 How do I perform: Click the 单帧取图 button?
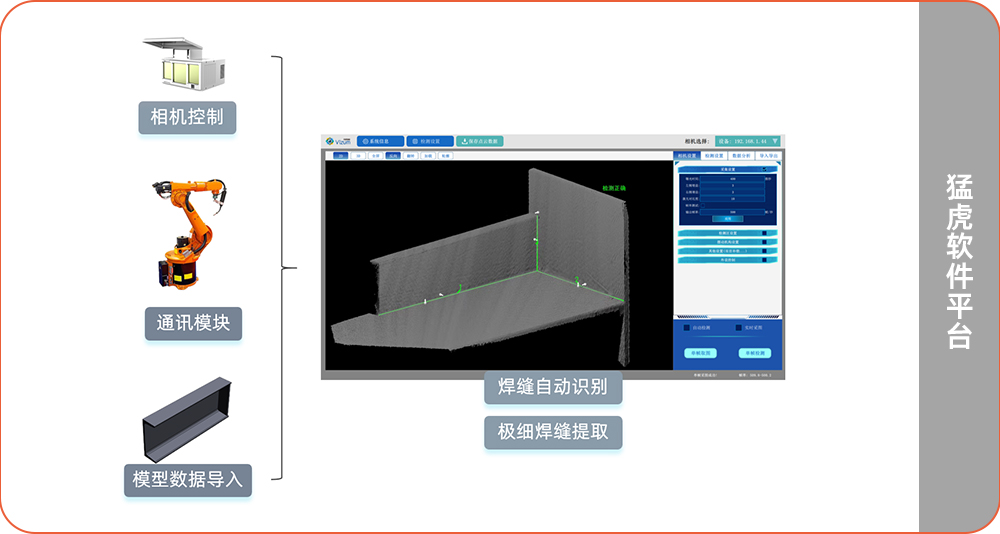coord(701,353)
